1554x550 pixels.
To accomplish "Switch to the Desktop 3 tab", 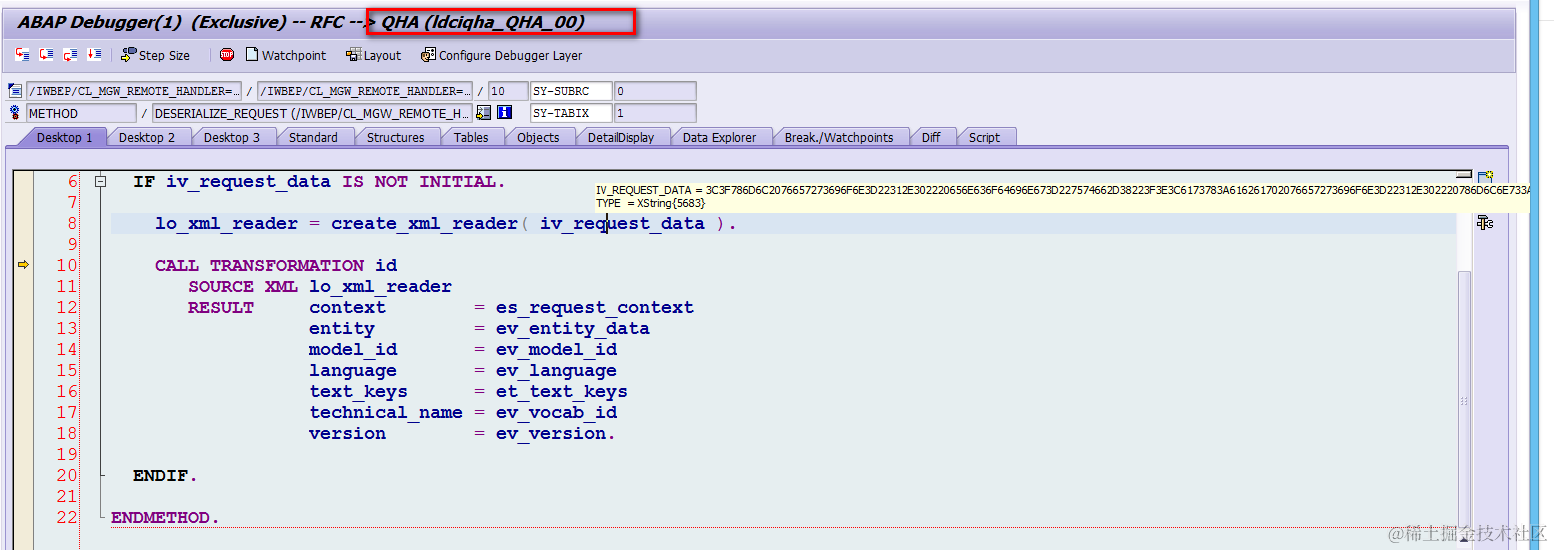I will [232, 137].
